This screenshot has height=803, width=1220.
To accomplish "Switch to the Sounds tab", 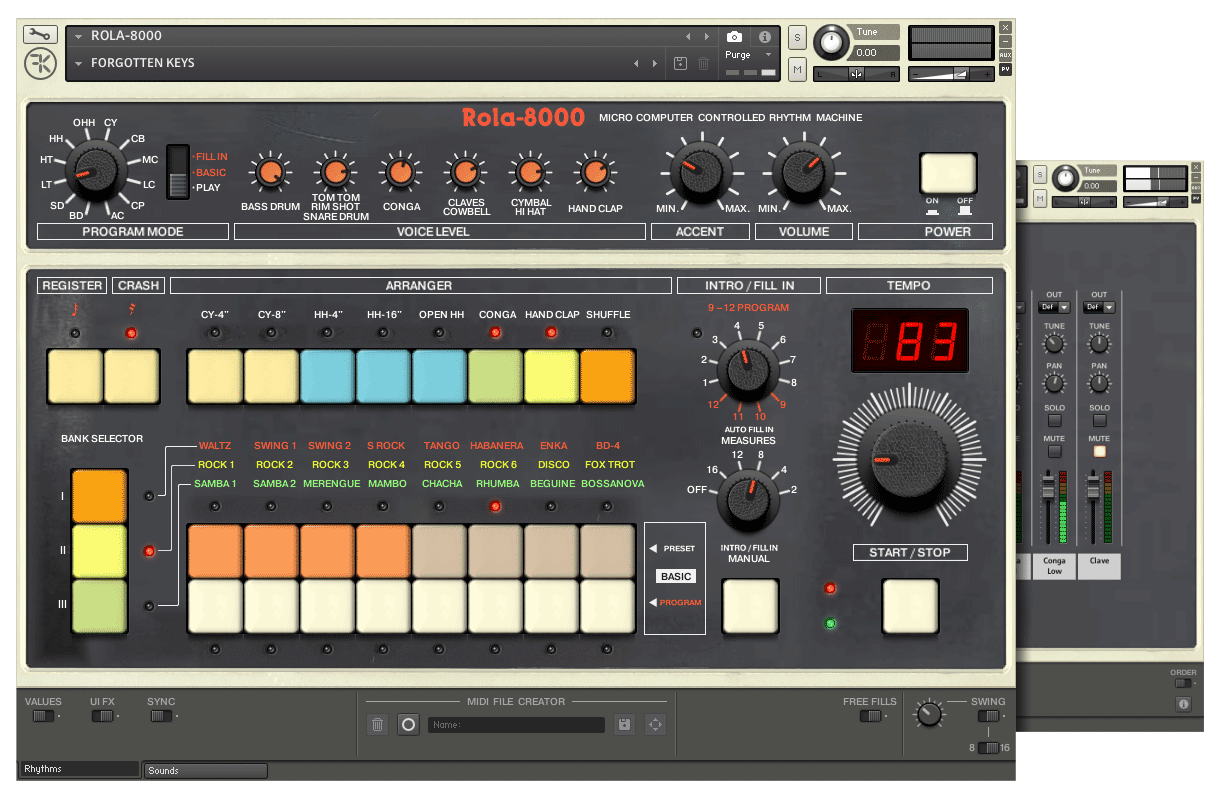I will 205,771.
